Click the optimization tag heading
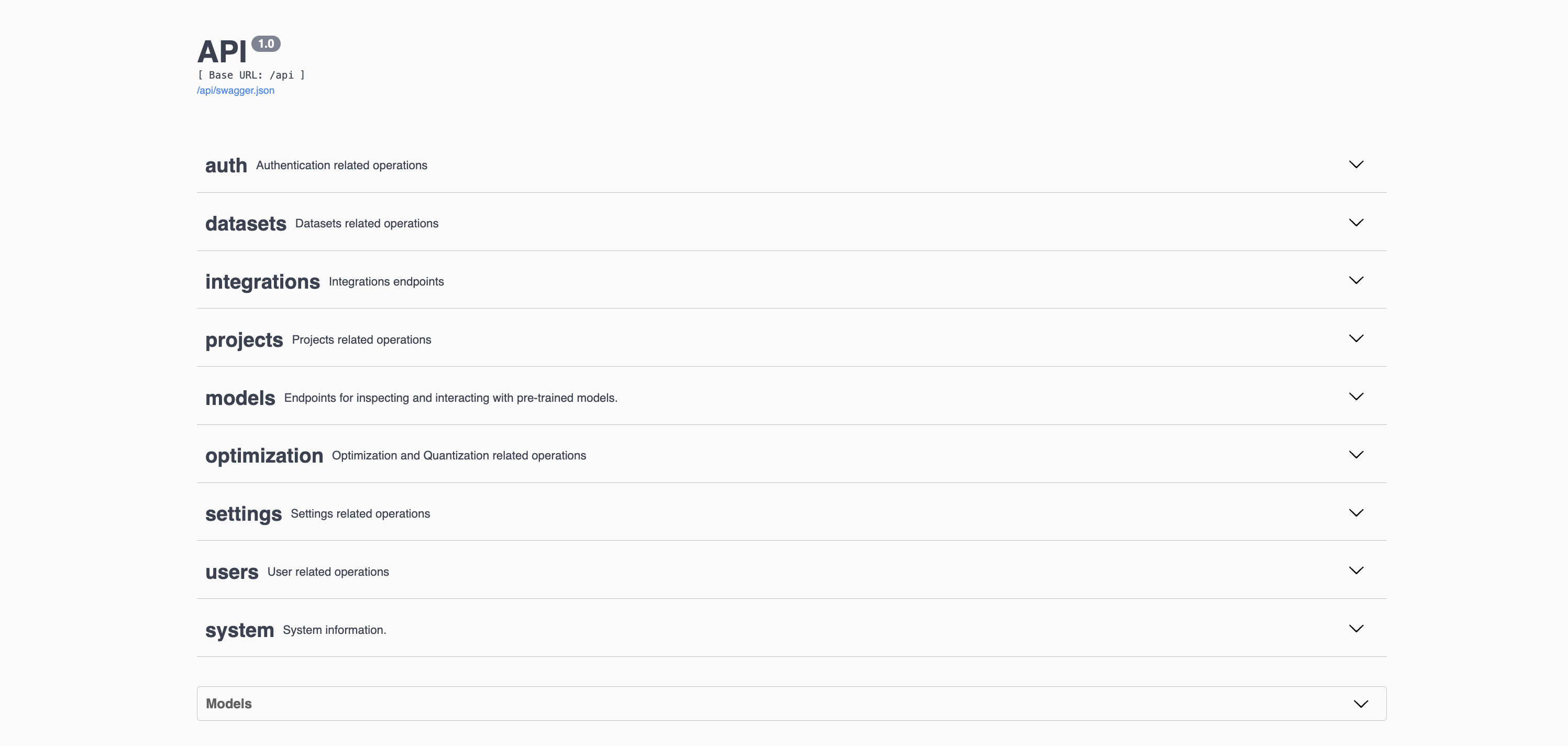Image resolution: width=1568 pixels, height=746 pixels. [264, 456]
